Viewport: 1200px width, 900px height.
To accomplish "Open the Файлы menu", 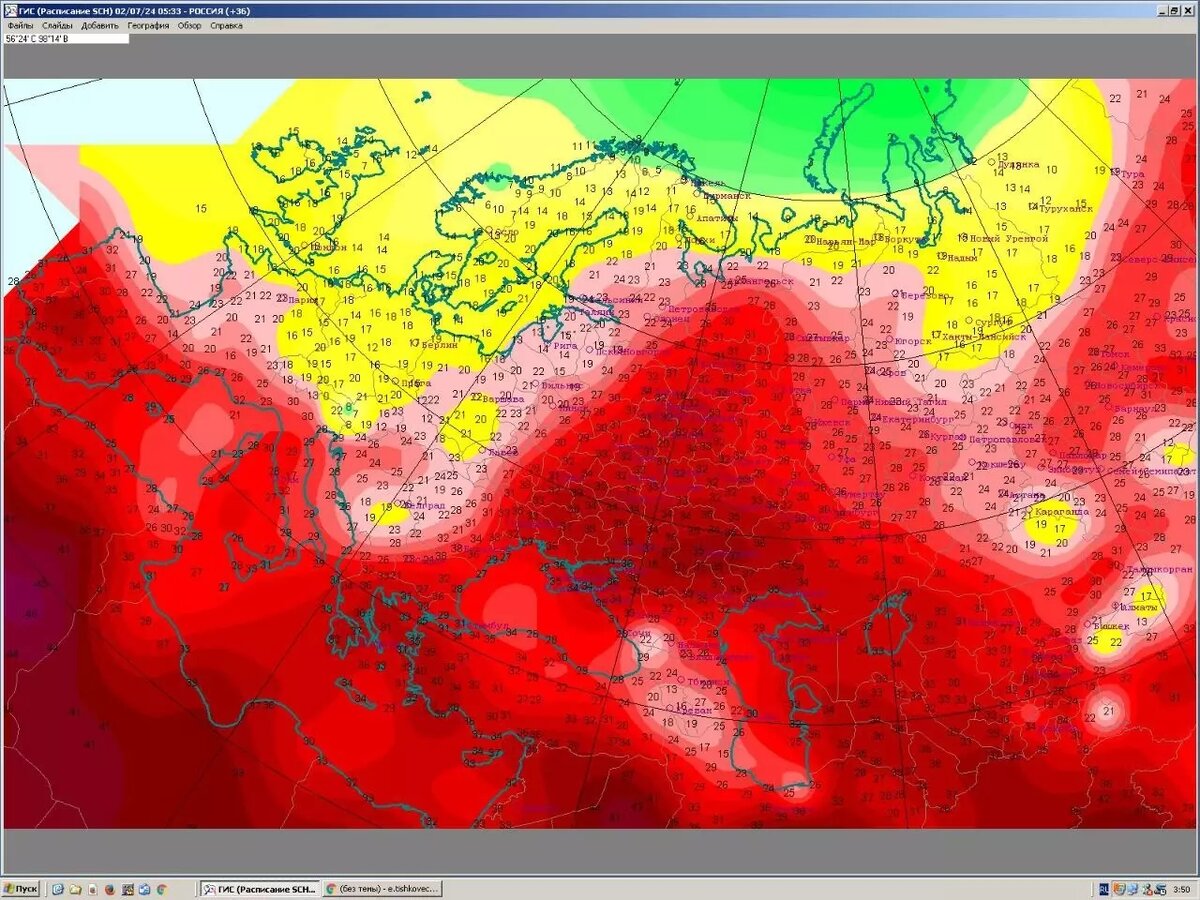I will [x=20, y=25].
